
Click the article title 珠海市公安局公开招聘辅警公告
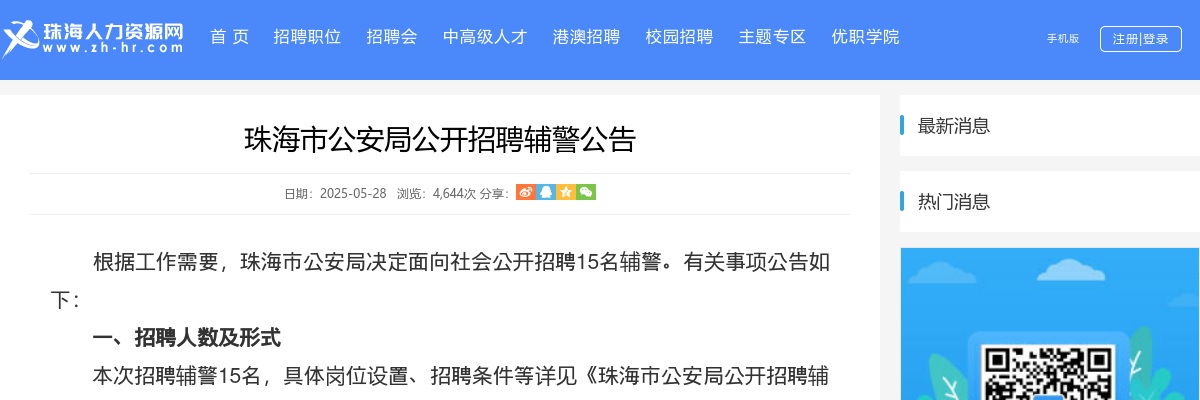tap(440, 139)
